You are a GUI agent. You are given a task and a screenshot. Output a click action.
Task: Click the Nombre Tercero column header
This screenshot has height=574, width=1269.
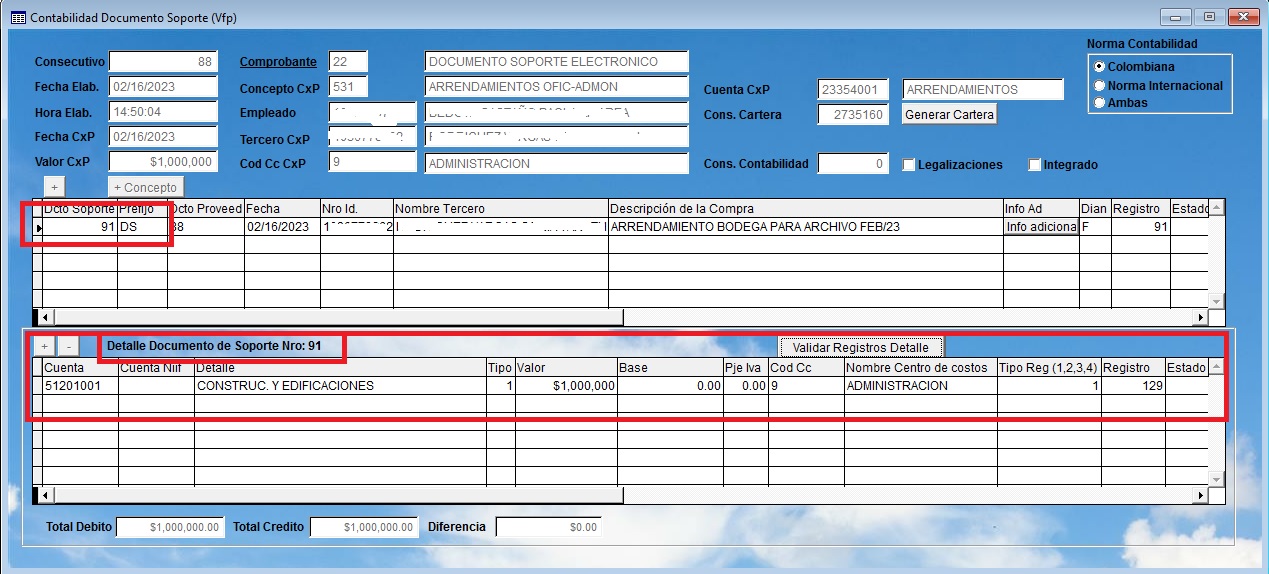point(500,209)
